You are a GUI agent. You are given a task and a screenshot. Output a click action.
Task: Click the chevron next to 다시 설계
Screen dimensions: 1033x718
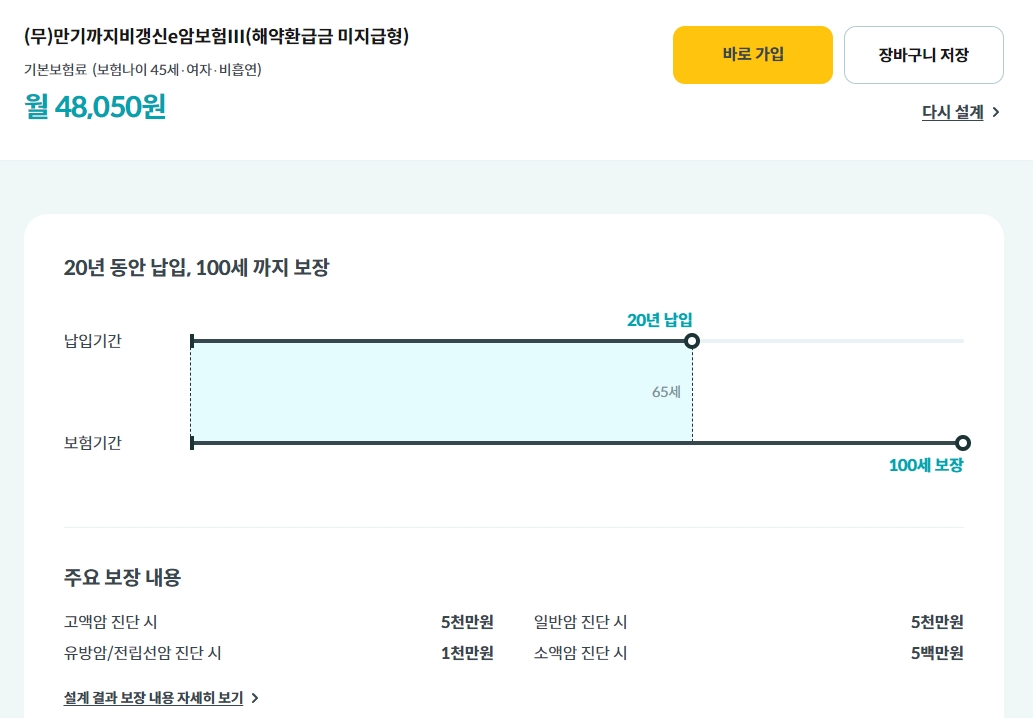(996, 112)
